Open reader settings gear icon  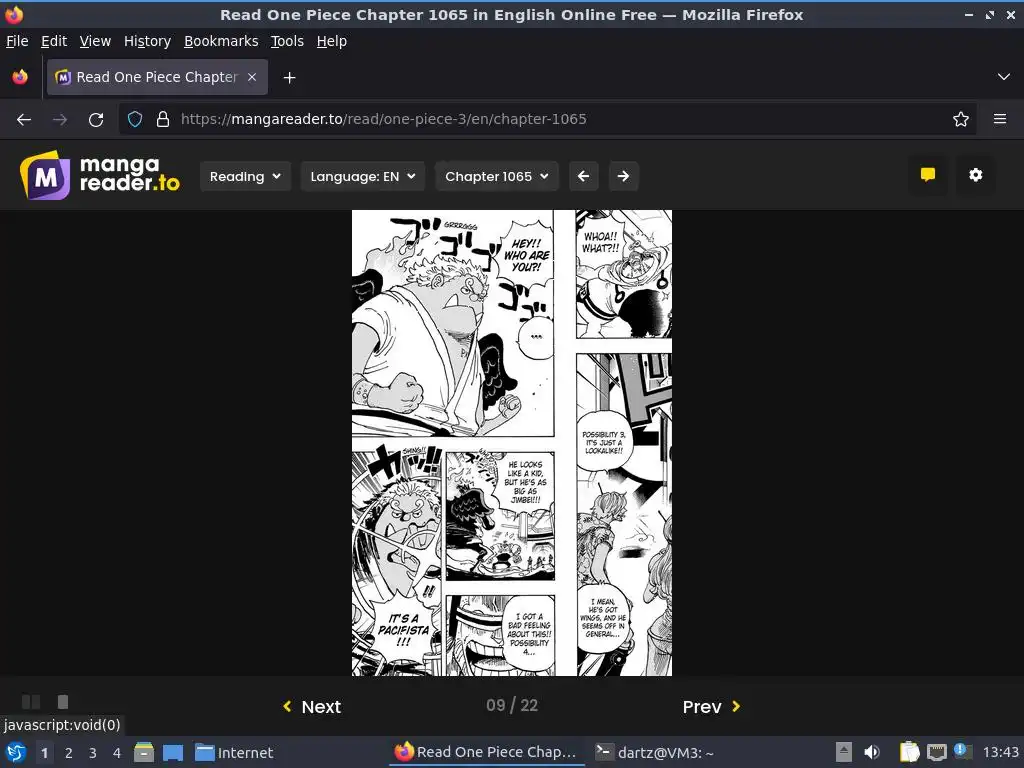976,175
